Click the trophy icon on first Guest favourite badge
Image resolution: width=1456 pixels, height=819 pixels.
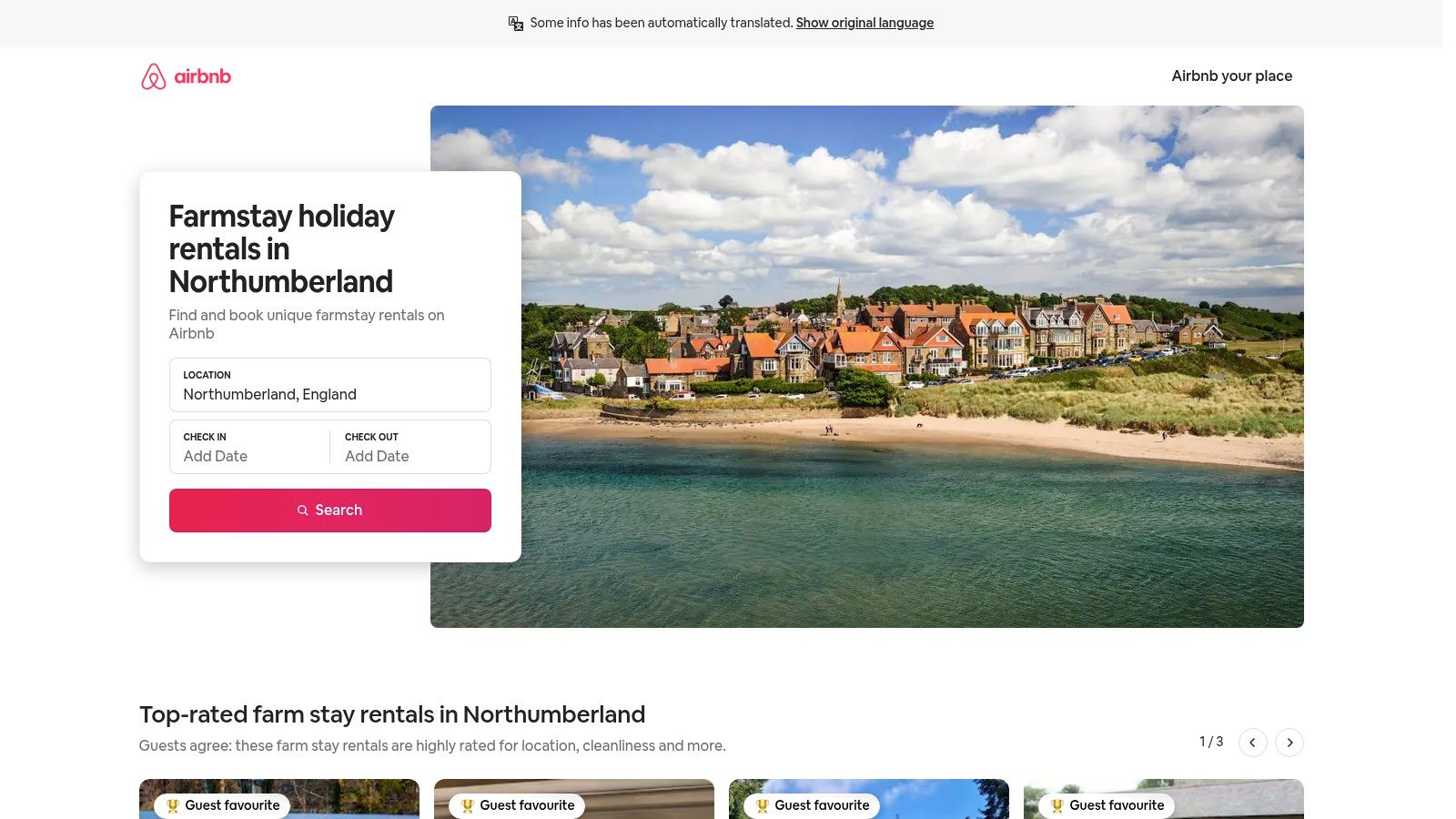172,805
